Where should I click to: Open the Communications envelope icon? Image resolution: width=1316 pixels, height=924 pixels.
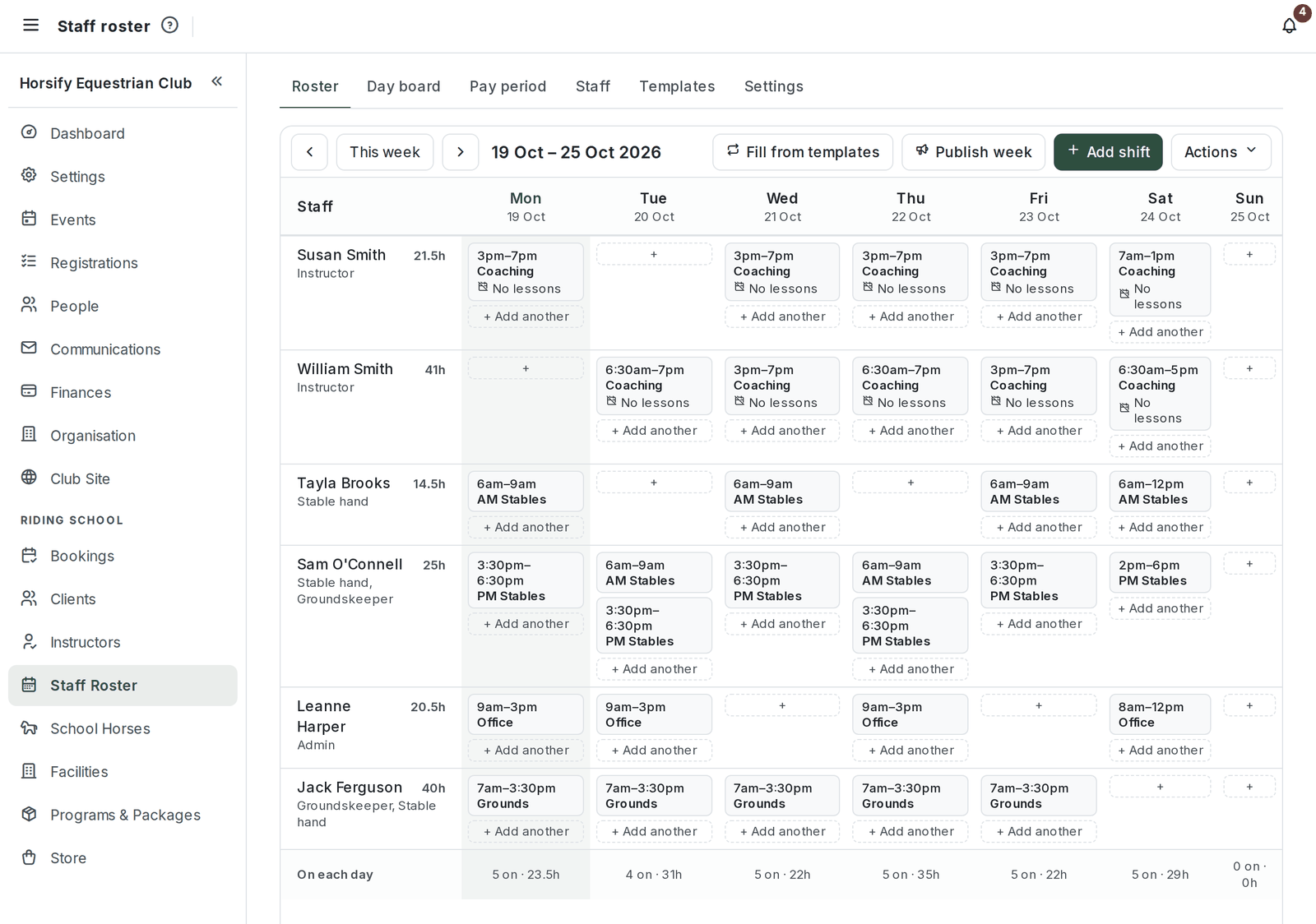click(29, 348)
